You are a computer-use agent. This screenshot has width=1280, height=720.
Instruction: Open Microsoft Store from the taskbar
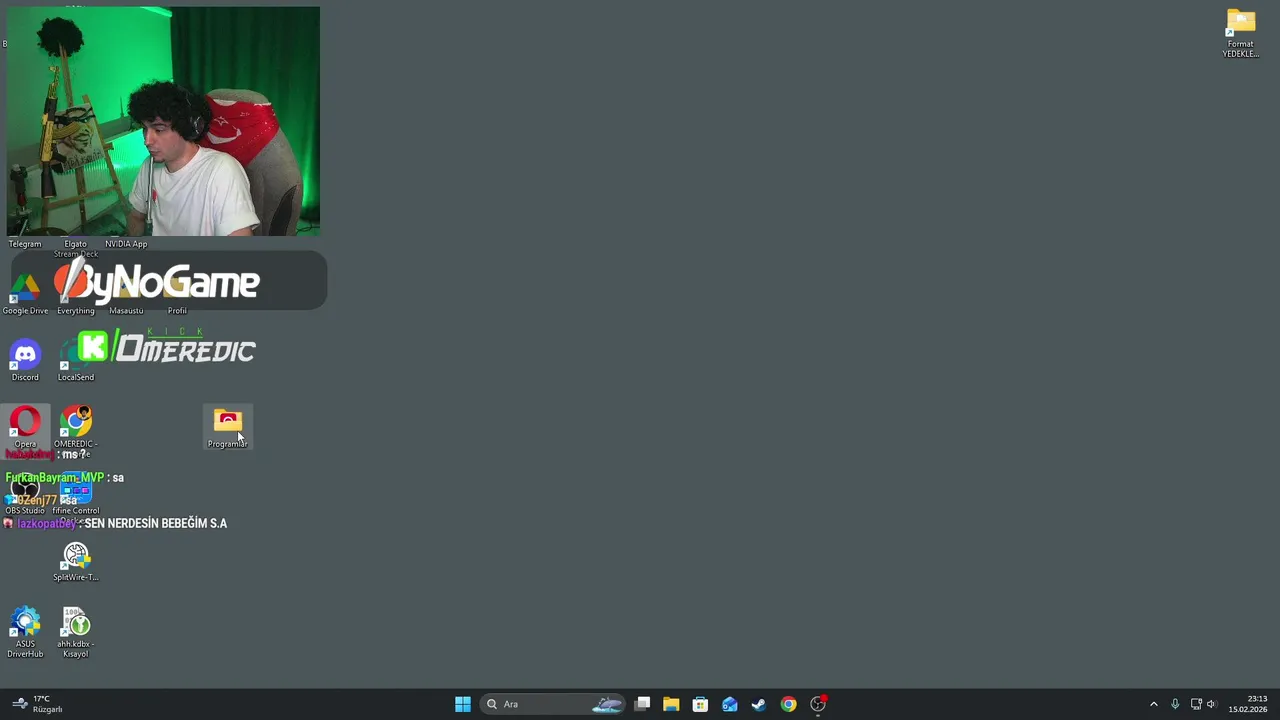(700, 704)
